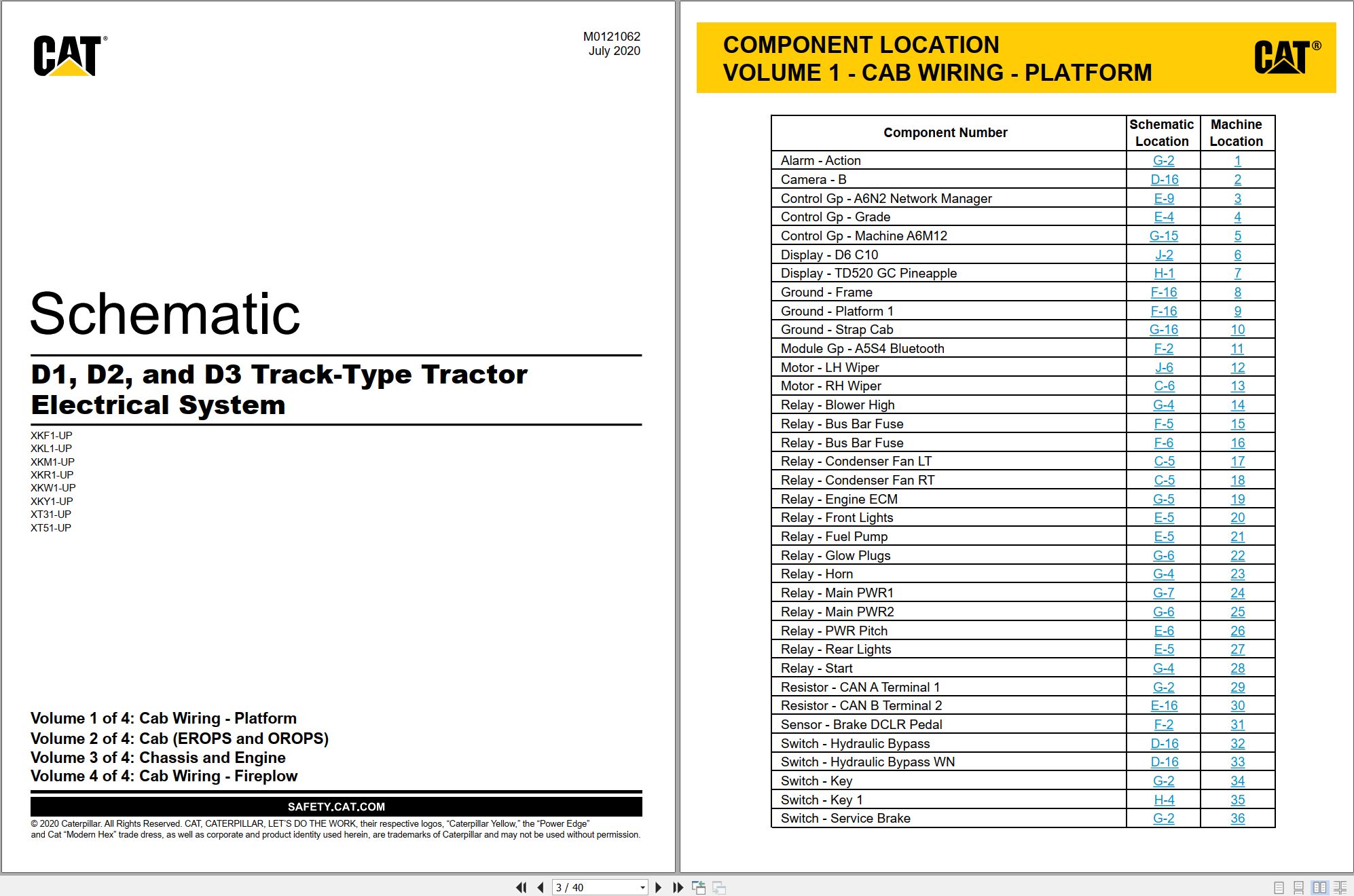
Task: Open G-16 link for Ground - Strap Cab
Action: click(1163, 330)
